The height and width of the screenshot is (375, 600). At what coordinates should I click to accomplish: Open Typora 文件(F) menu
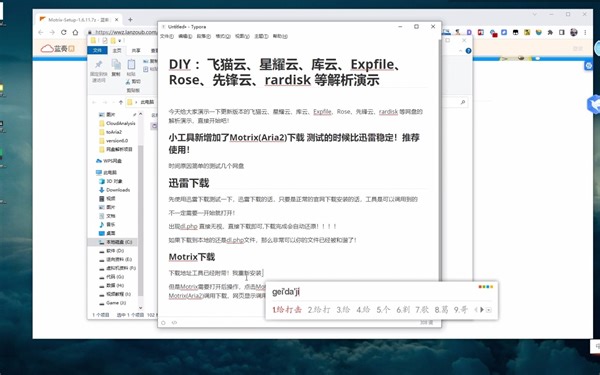[x=166, y=36]
